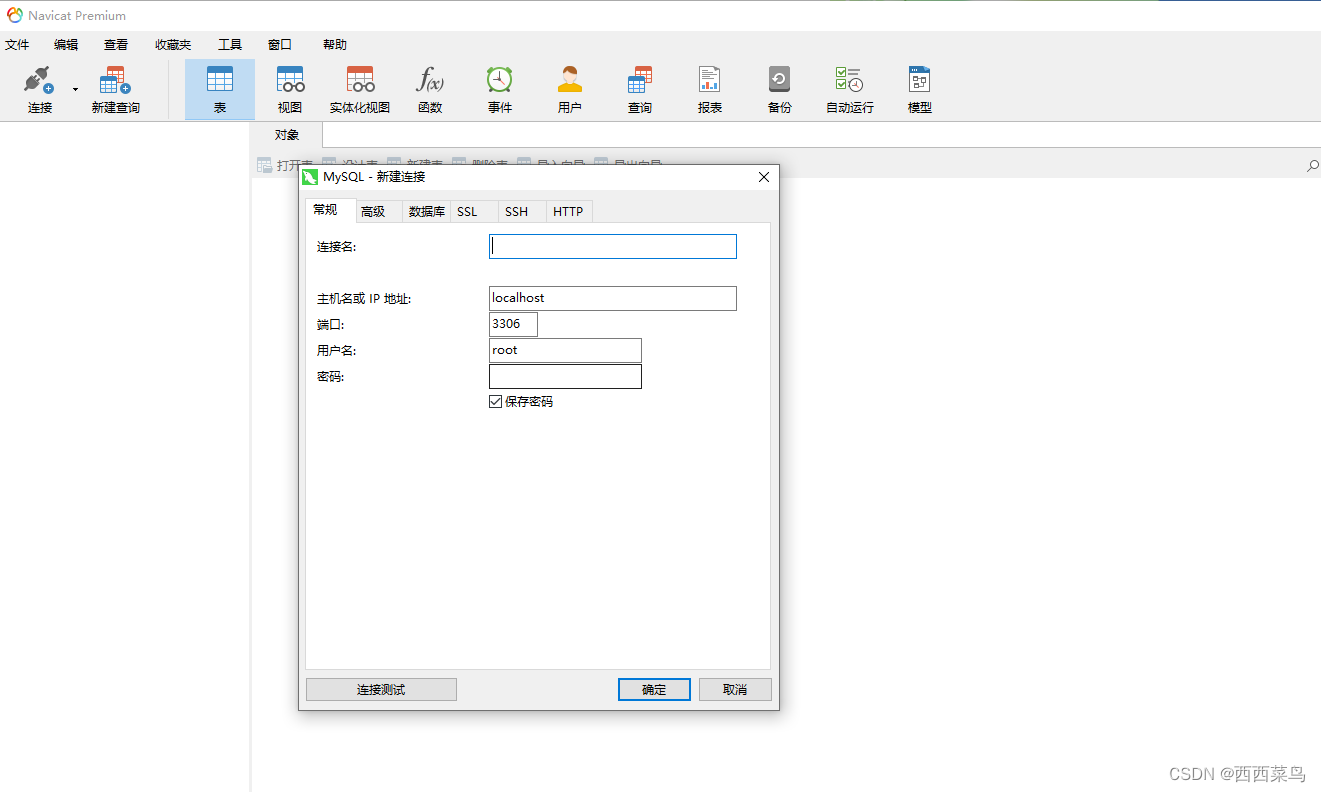Open the Backup (备份) toolbar icon
Screen dimensions: 1321x792
click(780, 80)
